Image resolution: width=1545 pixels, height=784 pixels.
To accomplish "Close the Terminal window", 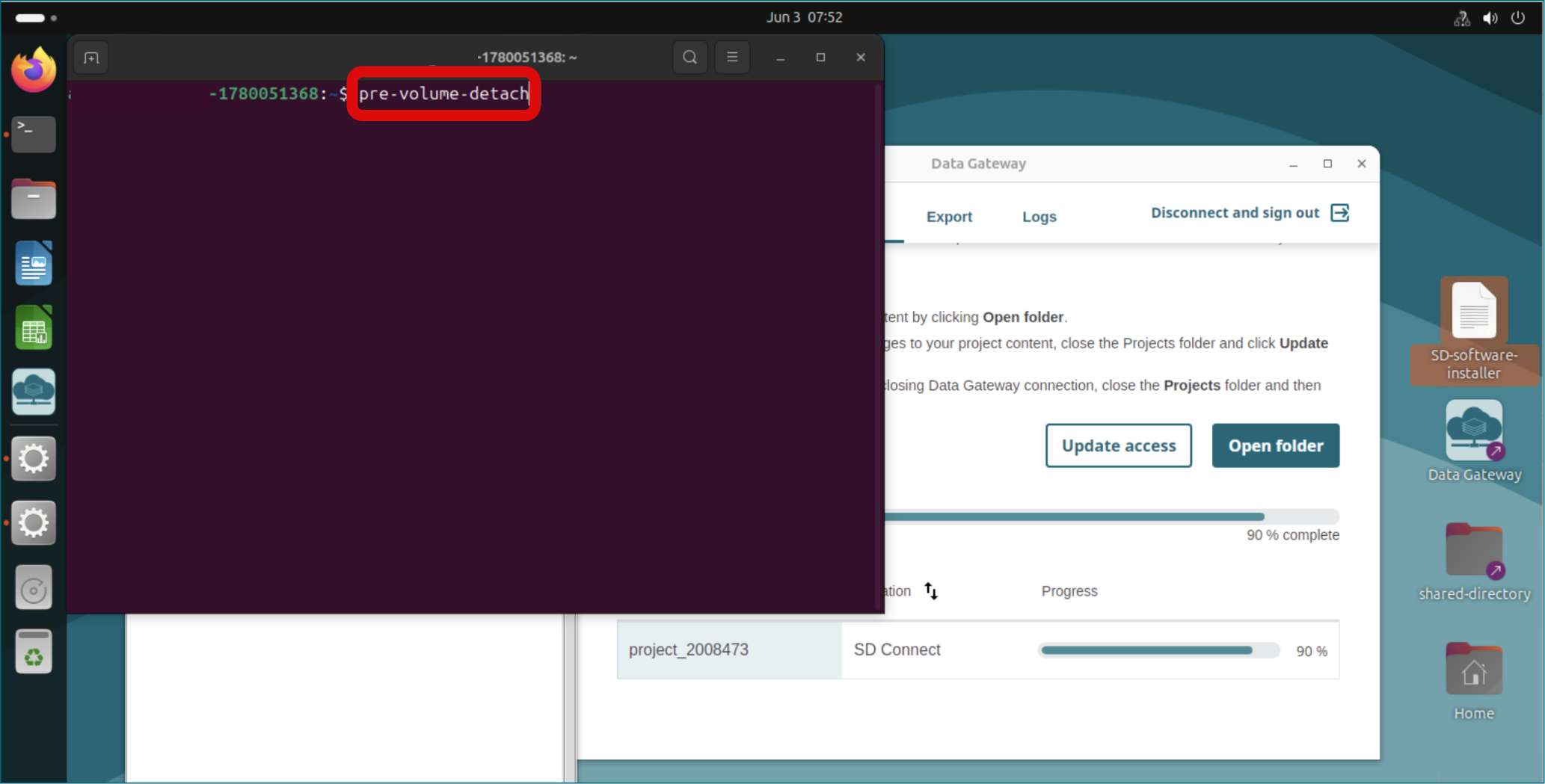I will pos(861,58).
